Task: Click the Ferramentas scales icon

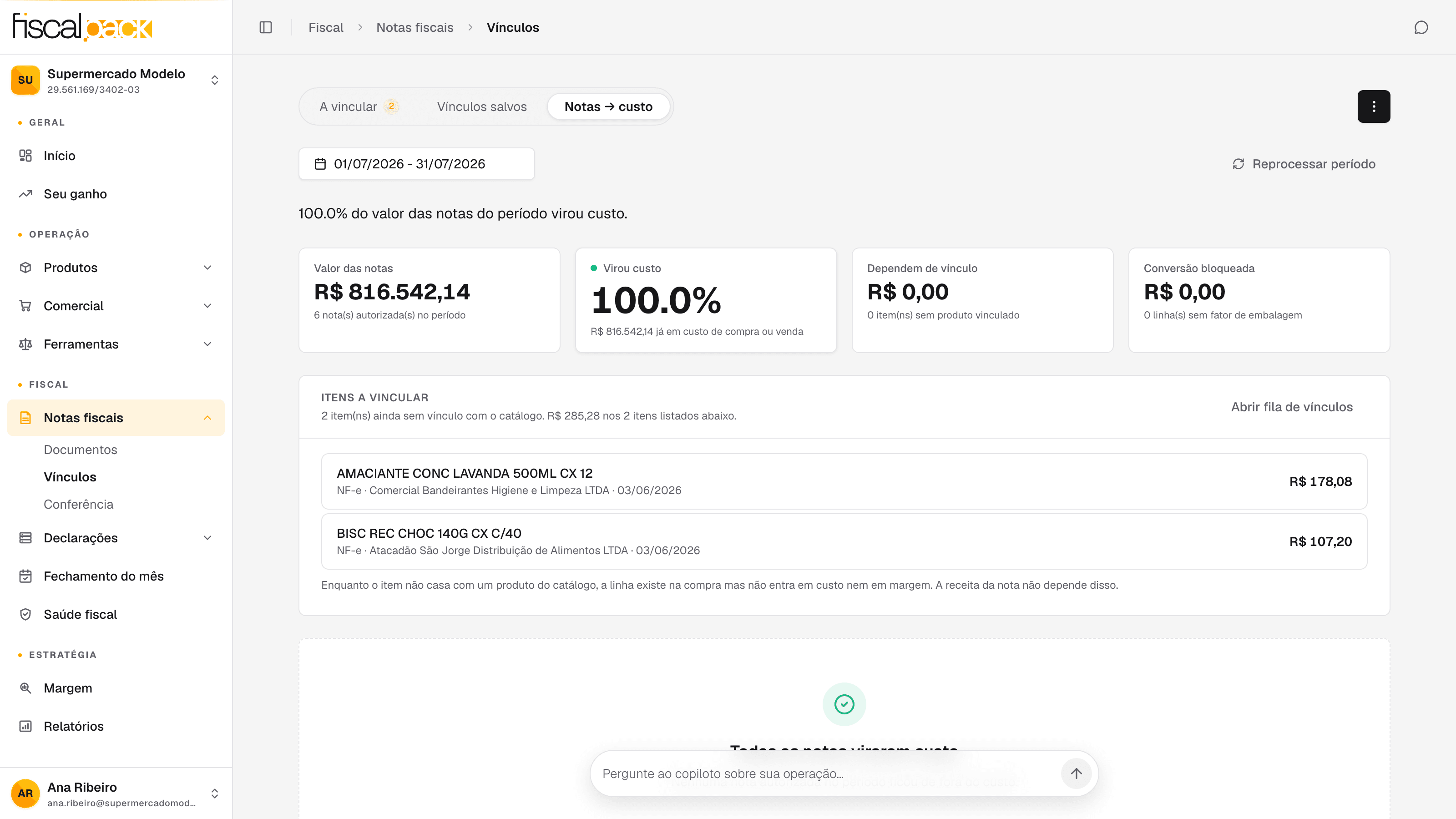Action: click(25, 344)
